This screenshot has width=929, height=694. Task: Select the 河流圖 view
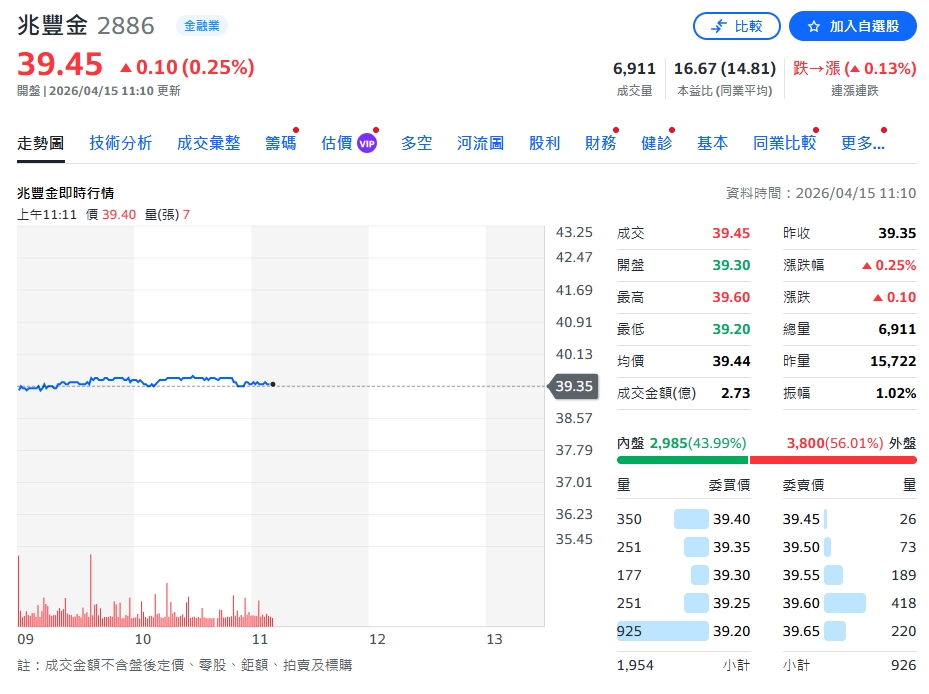point(479,142)
